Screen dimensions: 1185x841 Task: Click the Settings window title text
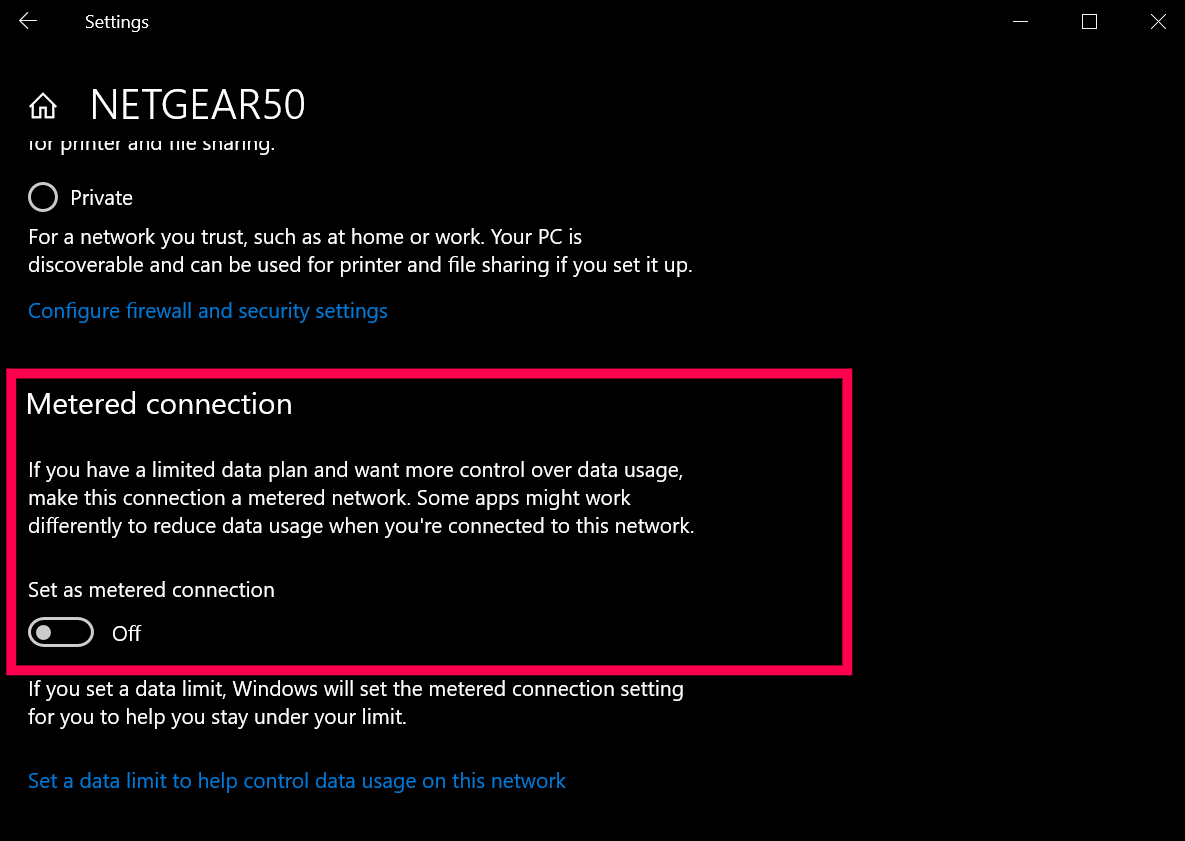tap(116, 22)
